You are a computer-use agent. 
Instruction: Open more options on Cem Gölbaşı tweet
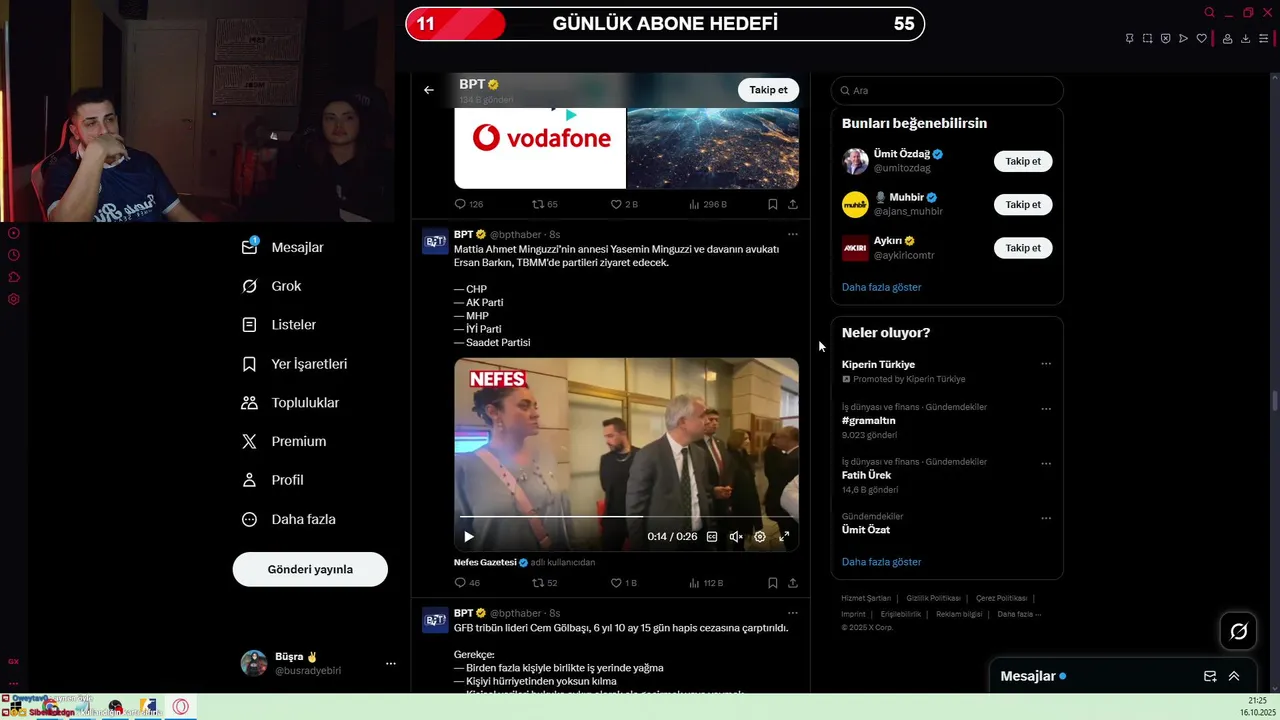[793, 613]
